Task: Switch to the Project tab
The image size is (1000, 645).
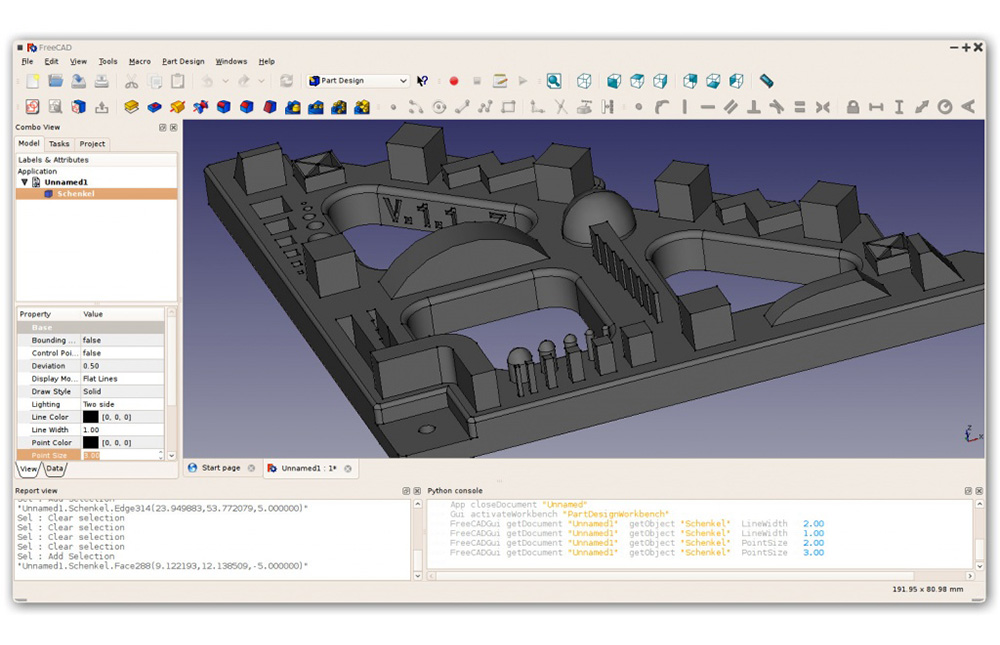Action: (92, 144)
